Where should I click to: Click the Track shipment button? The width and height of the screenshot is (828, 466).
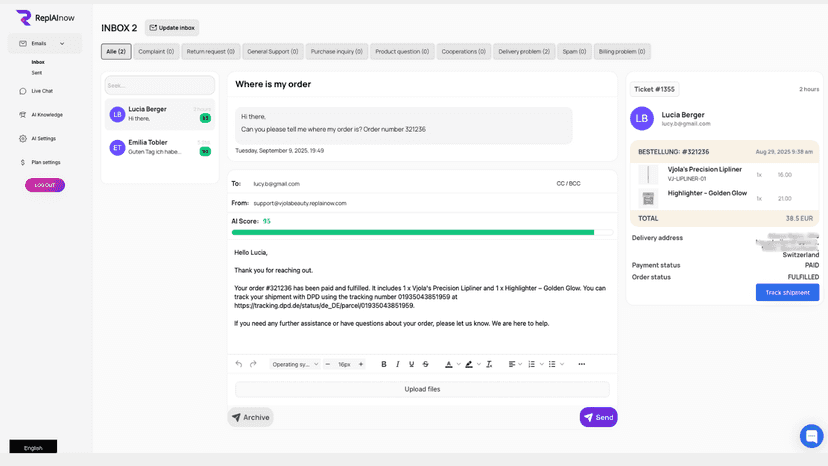[787, 292]
